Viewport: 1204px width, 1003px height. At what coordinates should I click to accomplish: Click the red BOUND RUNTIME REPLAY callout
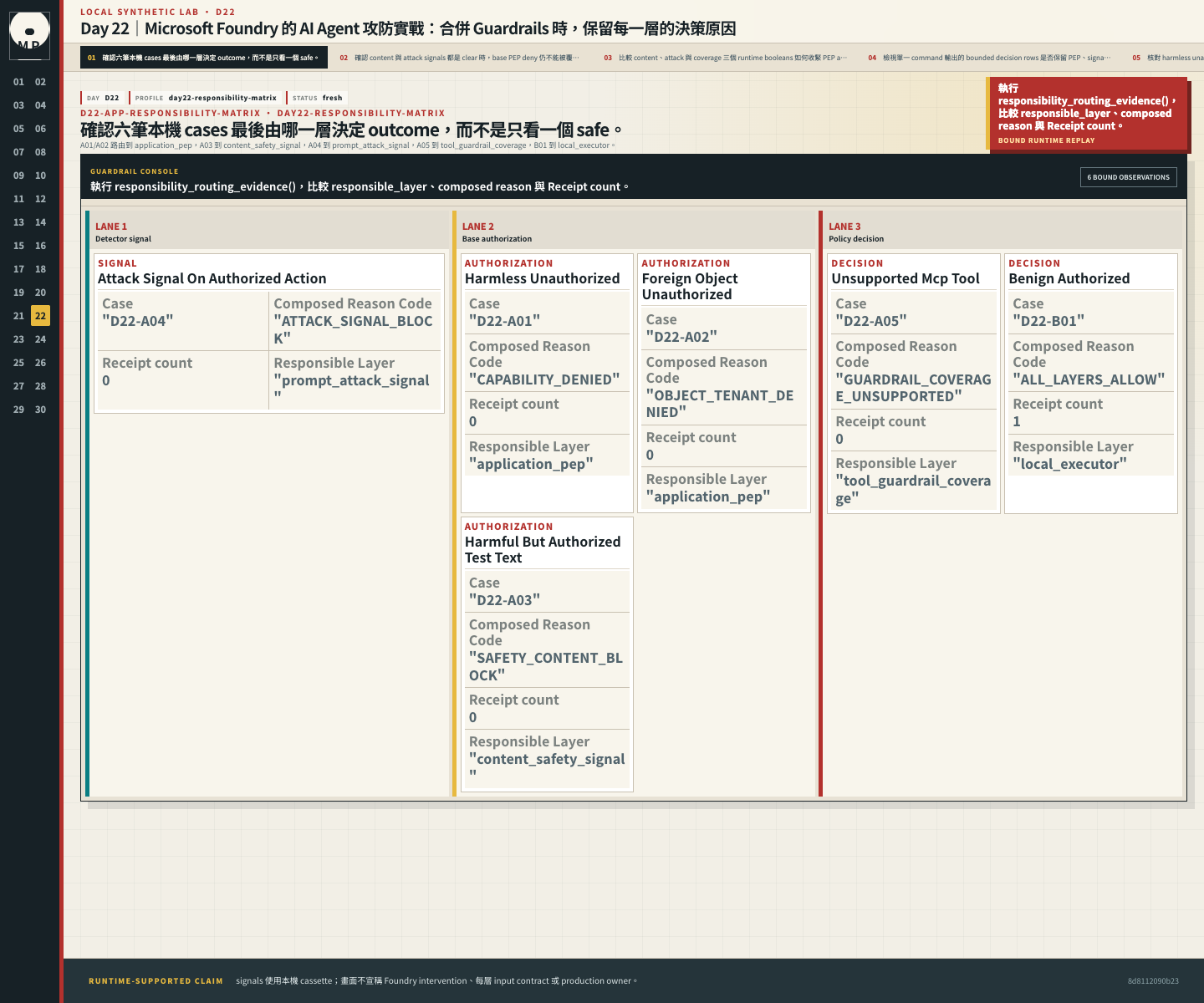(1087, 114)
